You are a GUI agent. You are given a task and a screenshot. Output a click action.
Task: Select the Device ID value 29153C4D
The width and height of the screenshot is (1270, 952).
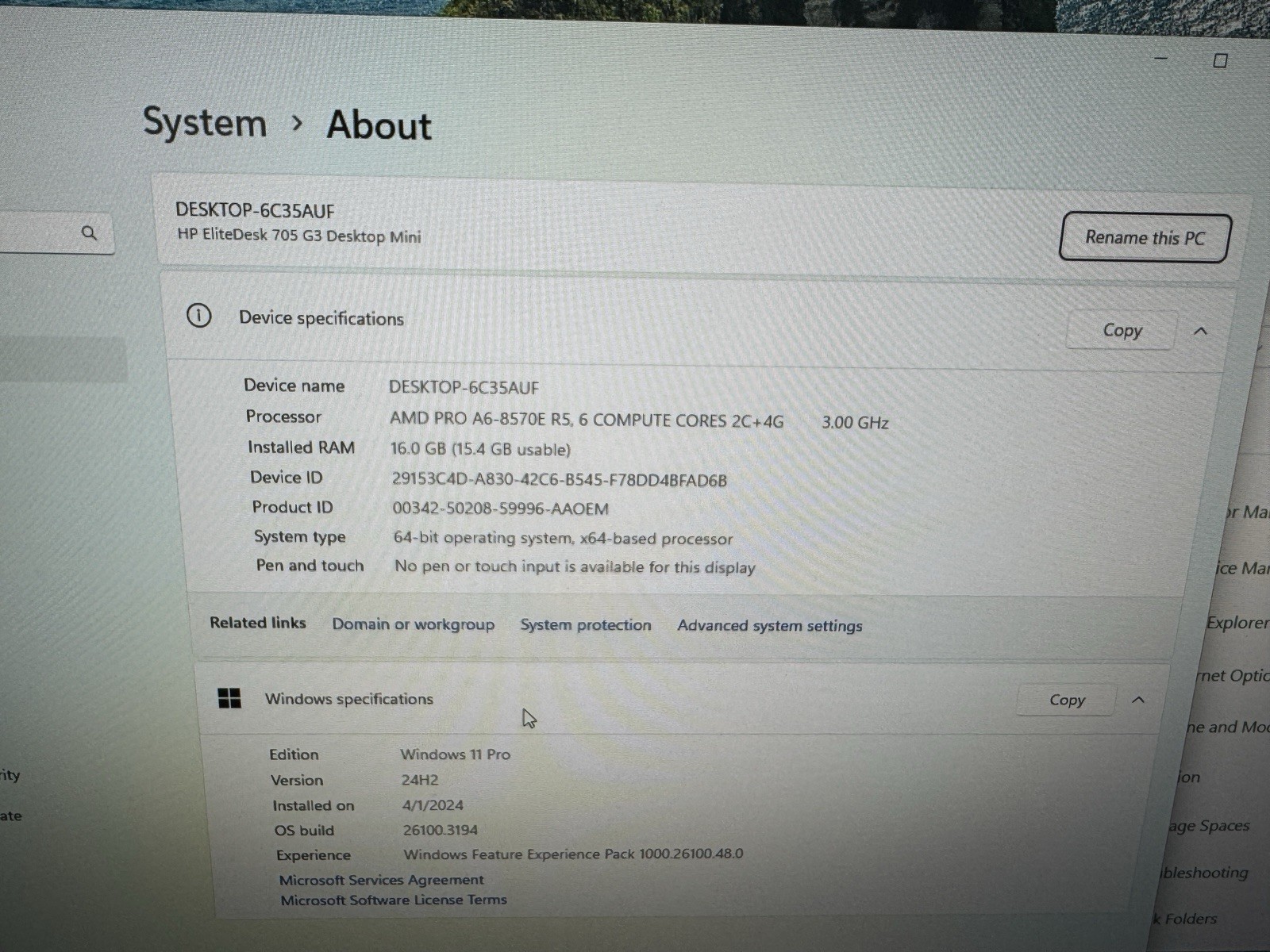pos(559,479)
